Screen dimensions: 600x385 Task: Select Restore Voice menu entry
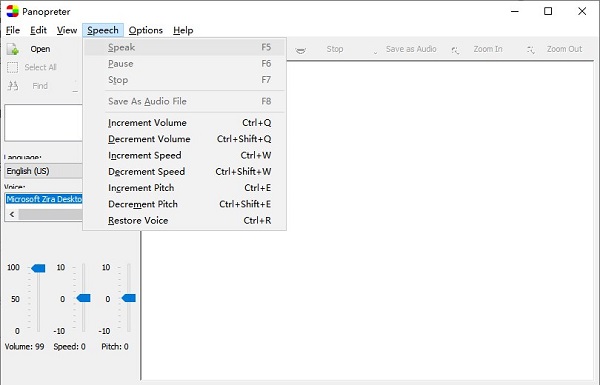184,220
